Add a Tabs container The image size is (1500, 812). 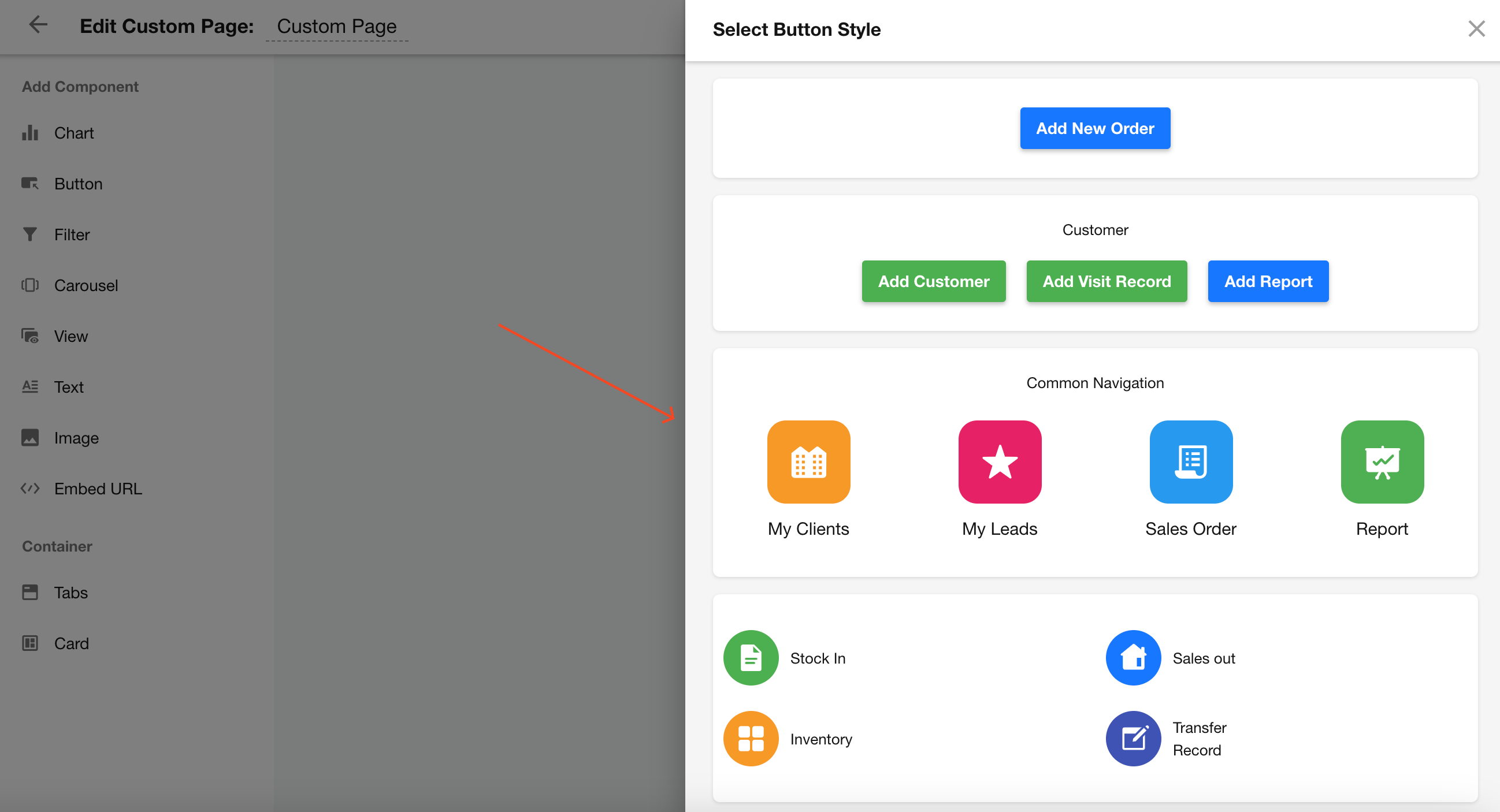(x=70, y=592)
